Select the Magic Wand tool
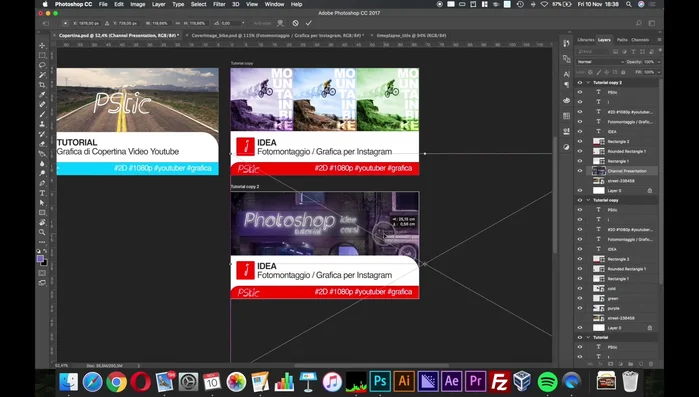This screenshot has width=699, height=397. coord(42,75)
